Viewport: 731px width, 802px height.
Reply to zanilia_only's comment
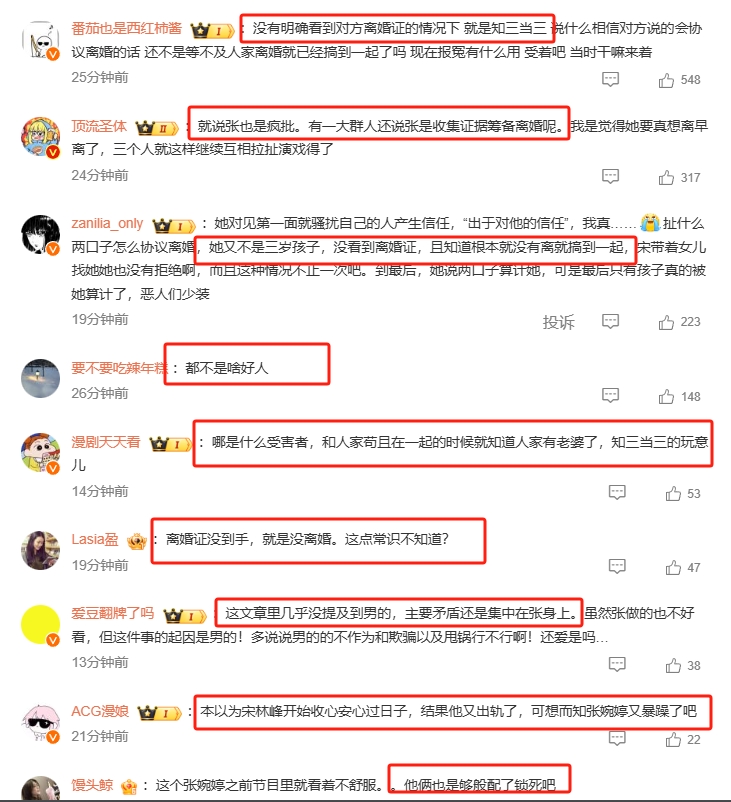pyautogui.click(x=610, y=321)
